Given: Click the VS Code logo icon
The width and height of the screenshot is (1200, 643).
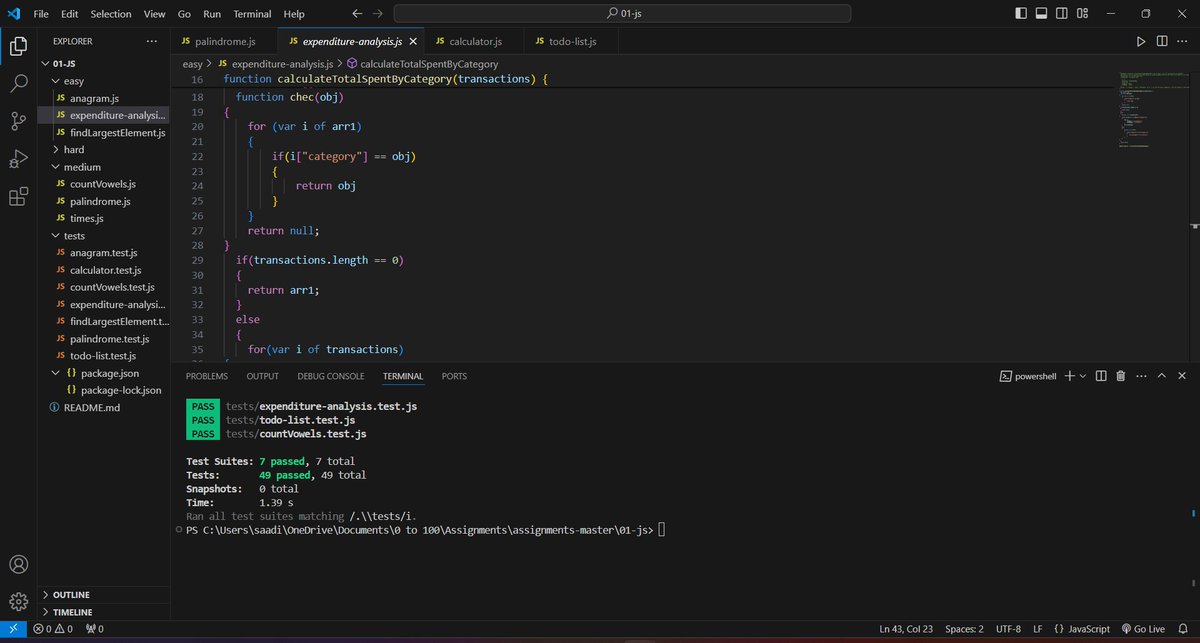Looking at the screenshot, I should click(13, 14).
